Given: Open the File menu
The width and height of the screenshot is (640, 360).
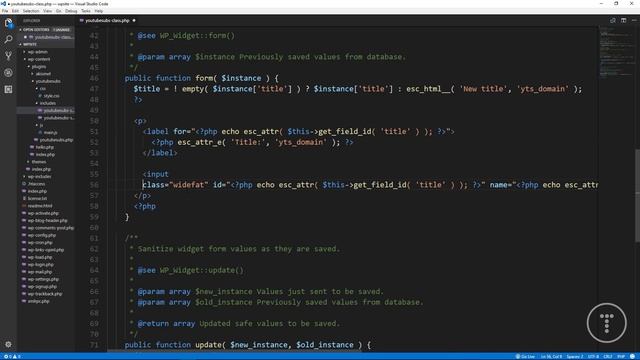Looking at the screenshot, I should coord(5,11).
